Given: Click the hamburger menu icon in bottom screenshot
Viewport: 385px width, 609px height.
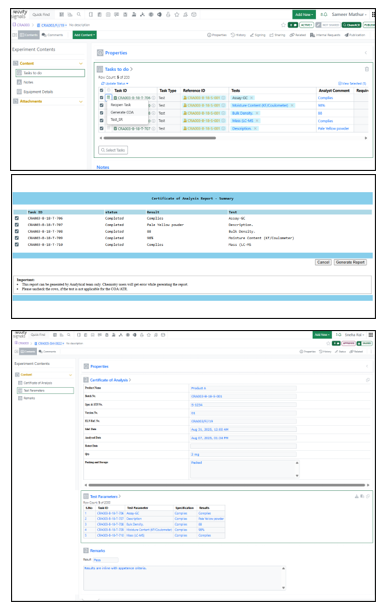Looking at the screenshot, I should [371, 335].
